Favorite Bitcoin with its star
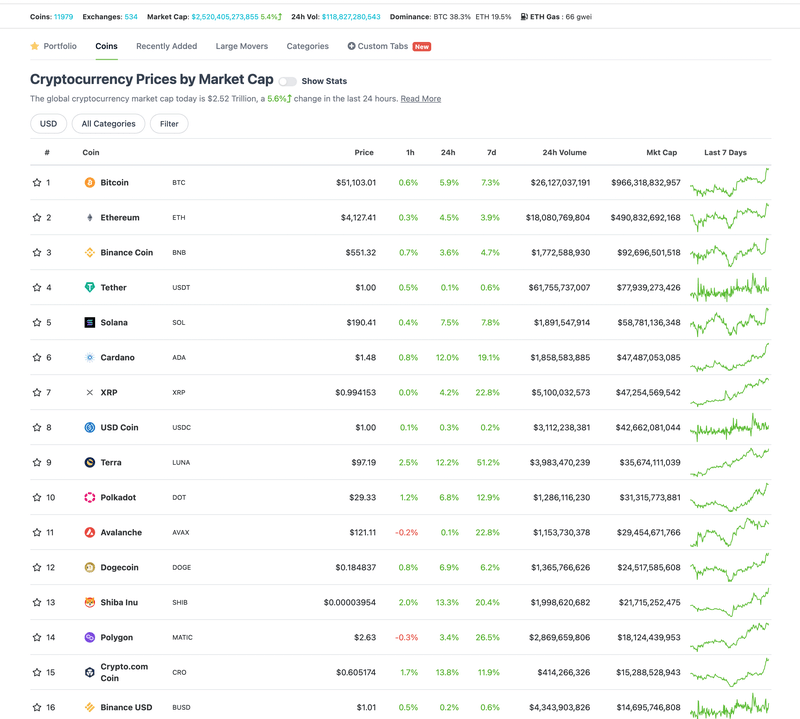The width and height of the screenshot is (800, 719). (x=37, y=183)
